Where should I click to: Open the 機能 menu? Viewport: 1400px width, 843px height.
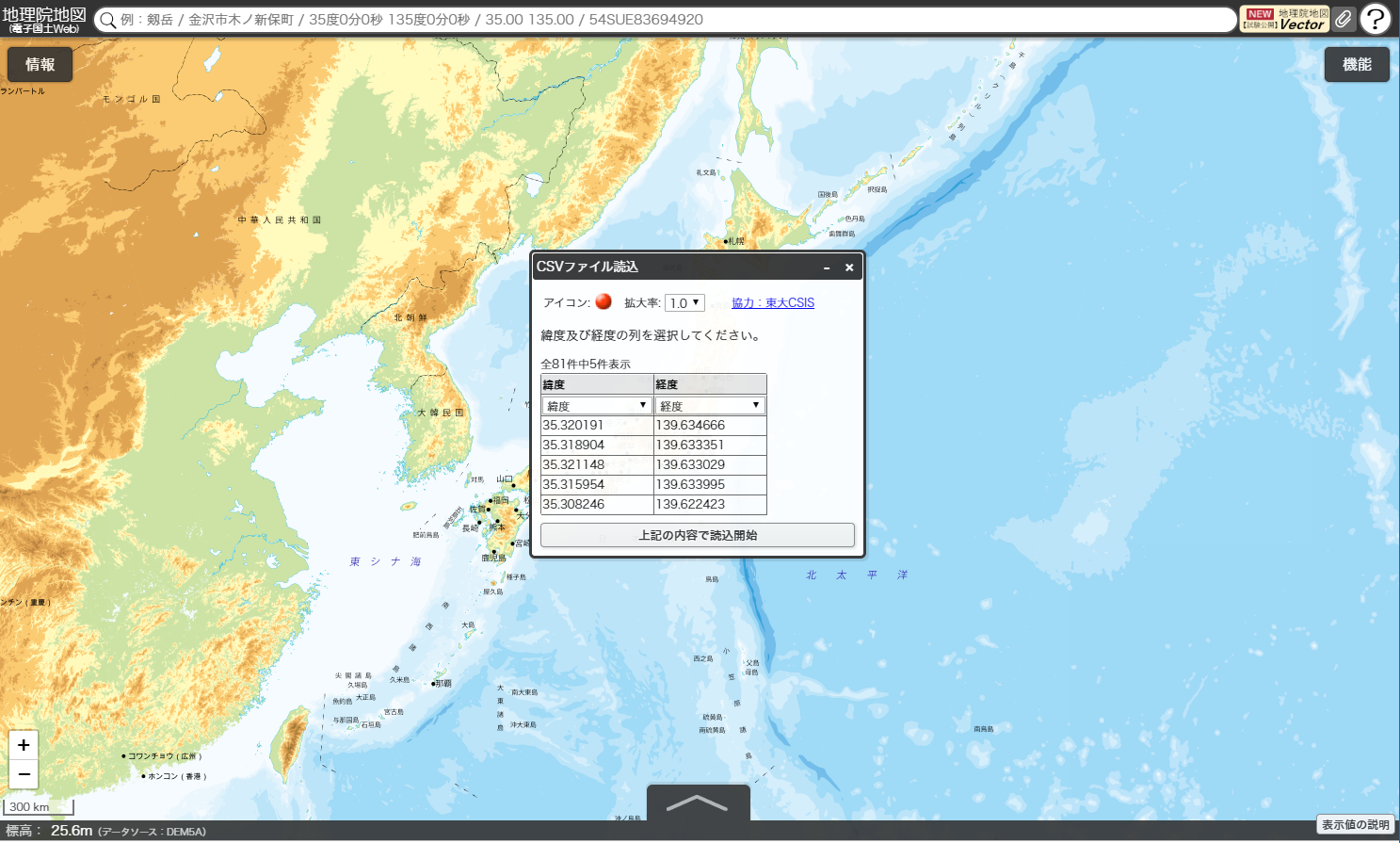point(1357,64)
